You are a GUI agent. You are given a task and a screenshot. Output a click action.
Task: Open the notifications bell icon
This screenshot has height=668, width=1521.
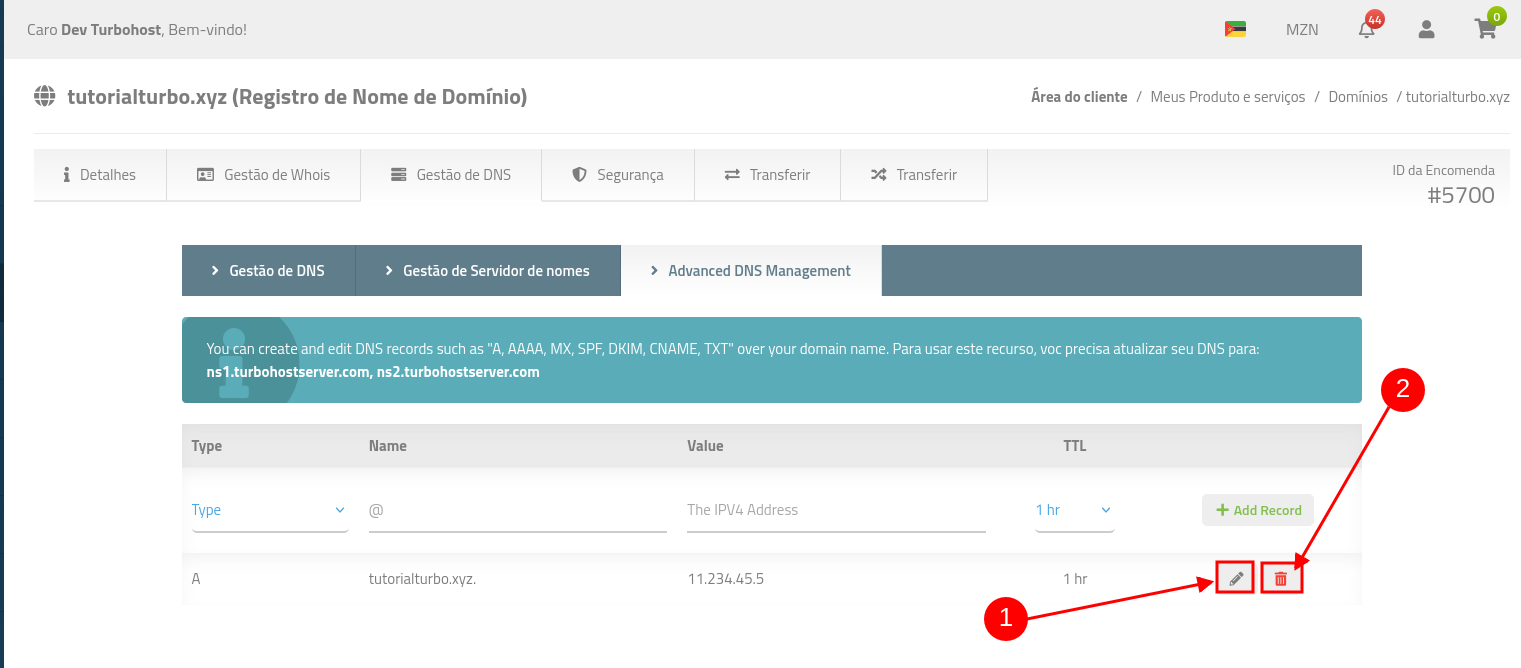pos(1366,30)
